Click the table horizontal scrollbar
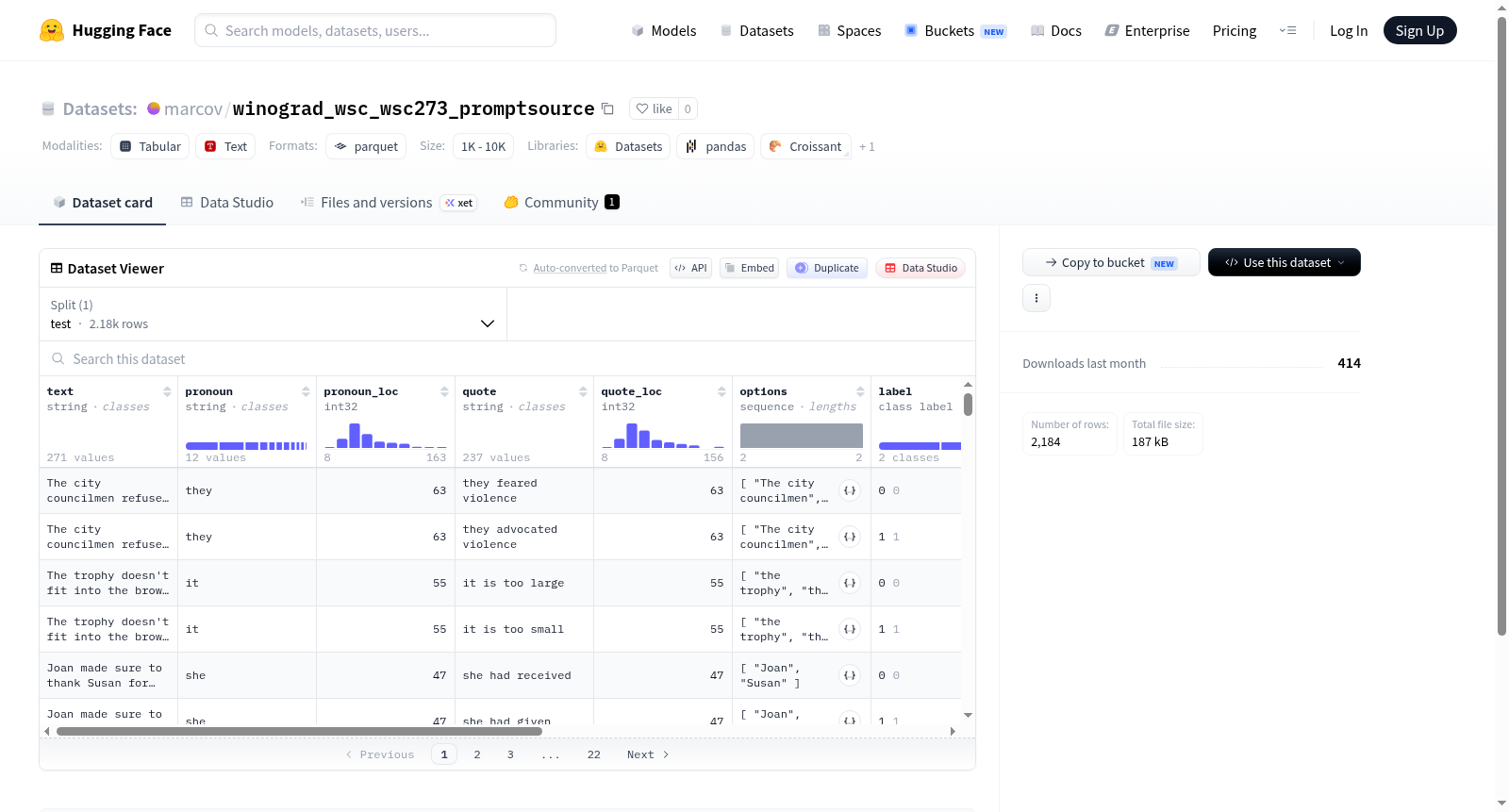 tap(299, 731)
